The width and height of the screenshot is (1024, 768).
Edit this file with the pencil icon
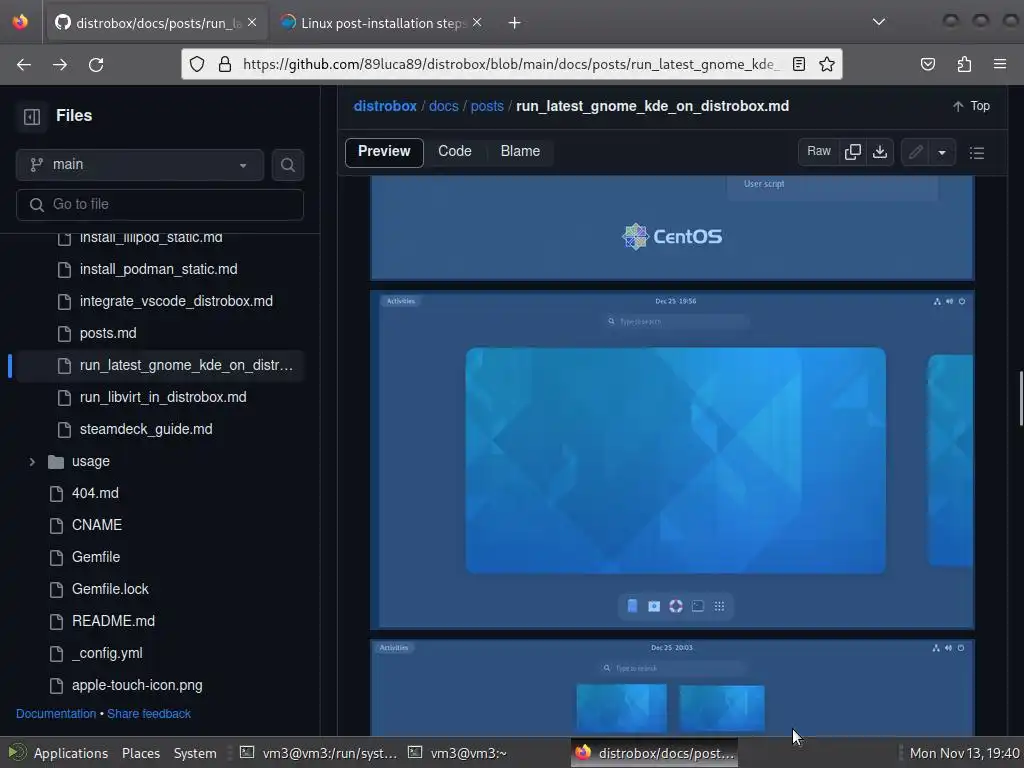(916, 152)
